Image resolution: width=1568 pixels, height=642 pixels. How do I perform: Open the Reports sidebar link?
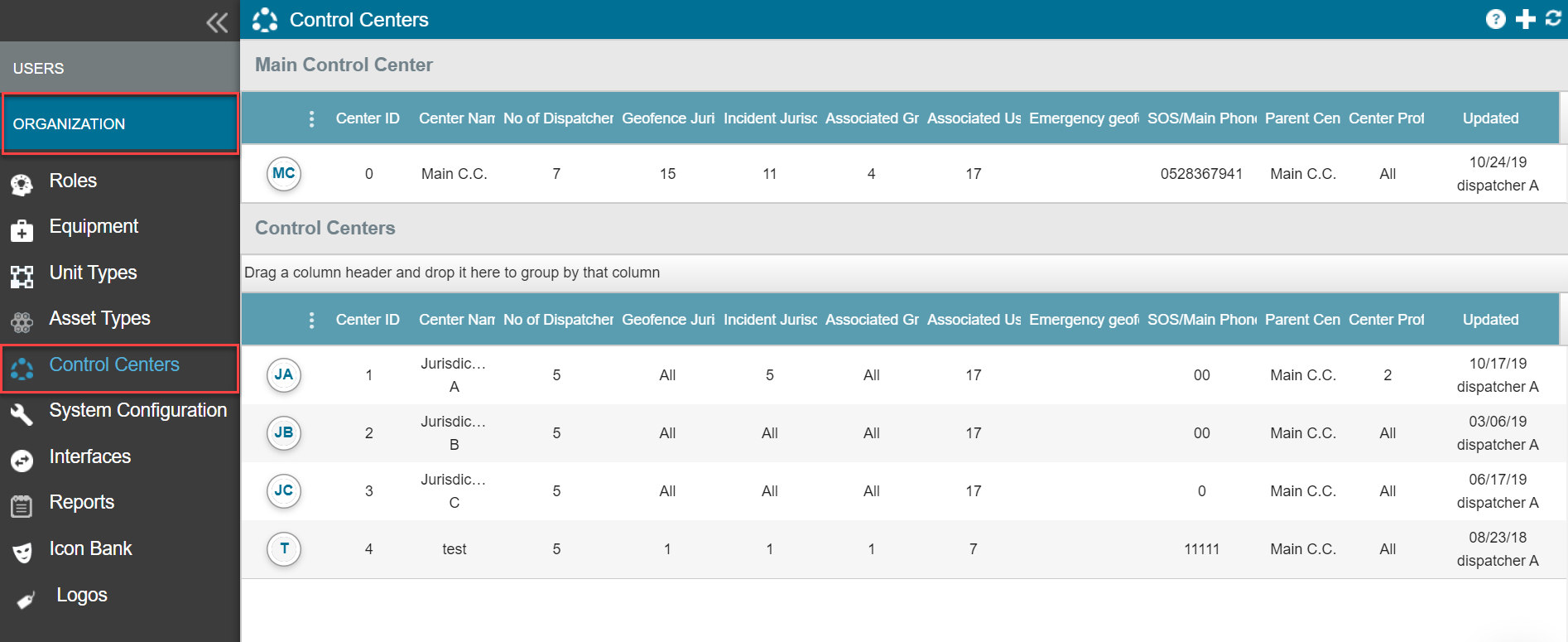81,503
